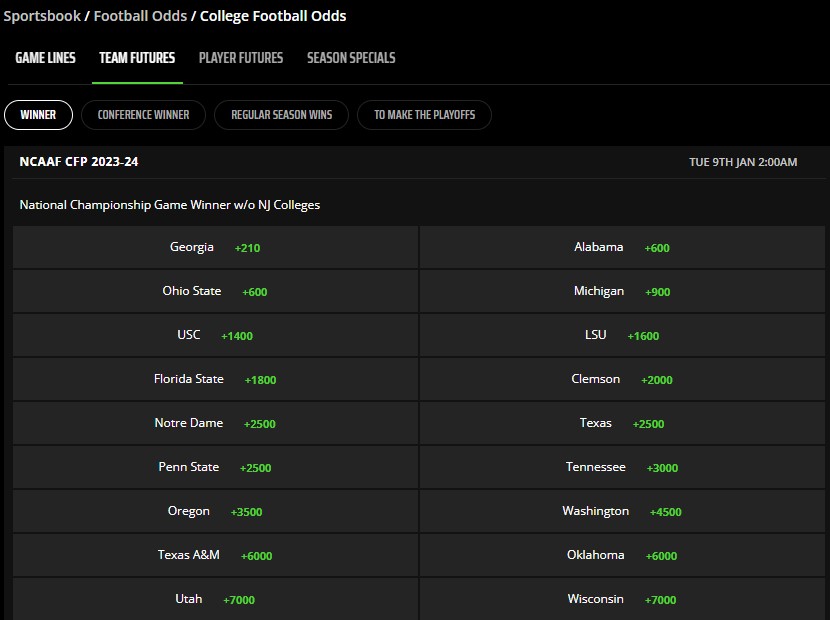
Task: Switch to the Season Specials tab
Action: click(351, 58)
